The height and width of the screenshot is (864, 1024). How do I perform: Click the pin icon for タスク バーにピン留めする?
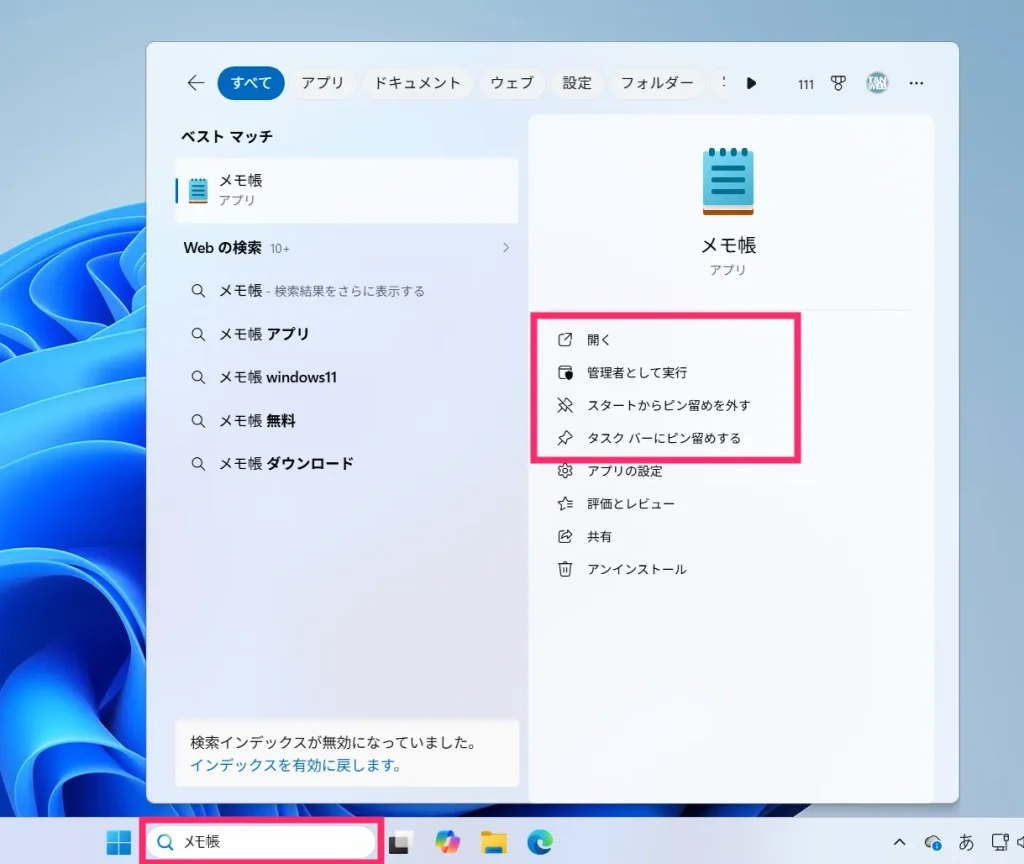click(565, 438)
